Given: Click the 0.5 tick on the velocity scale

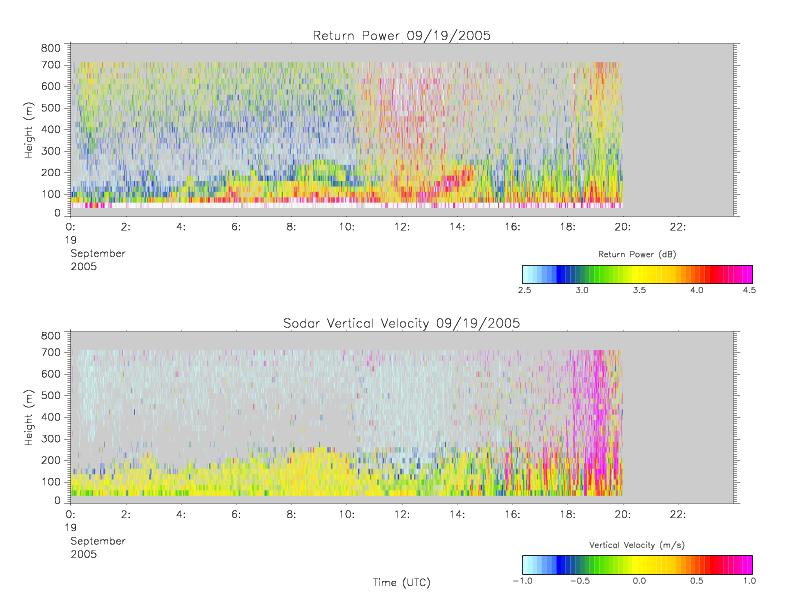Looking at the screenshot, I should [697, 581].
